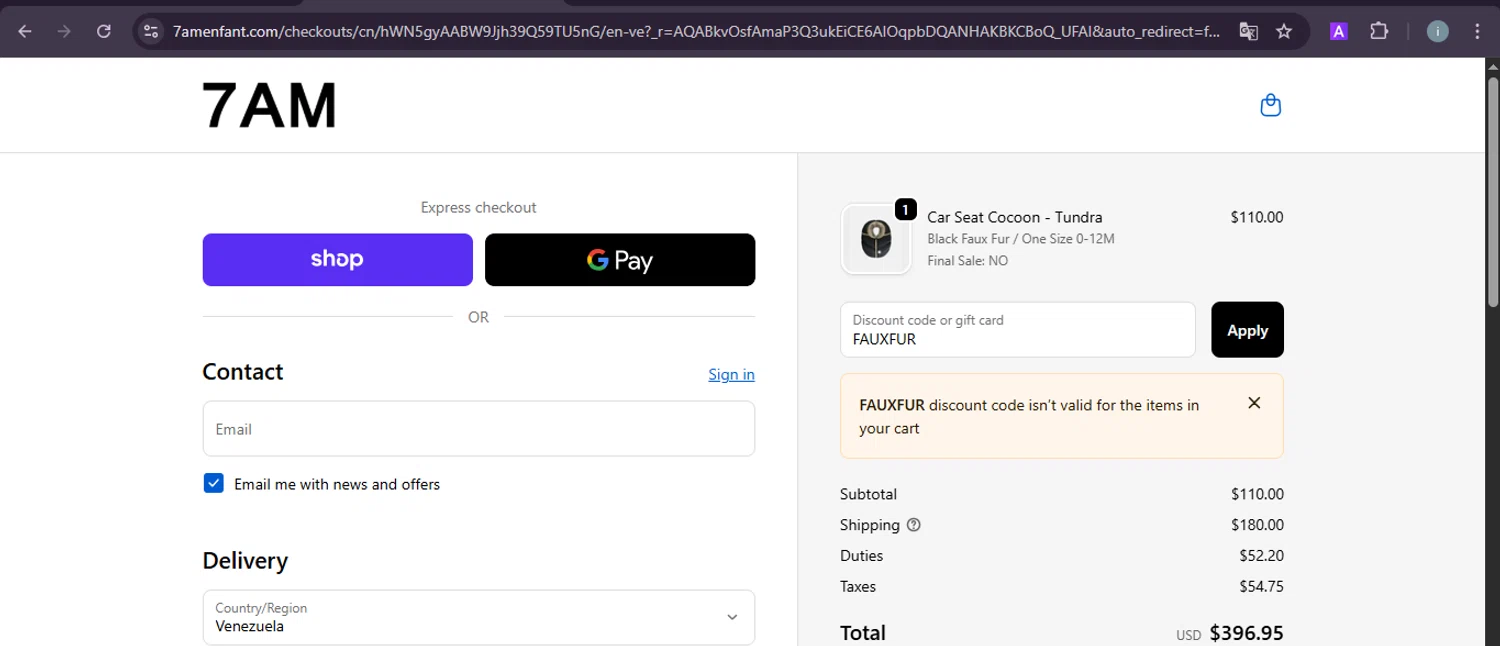Click the address bar URL
This screenshot has width=1500, height=646.
(x=696, y=31)
